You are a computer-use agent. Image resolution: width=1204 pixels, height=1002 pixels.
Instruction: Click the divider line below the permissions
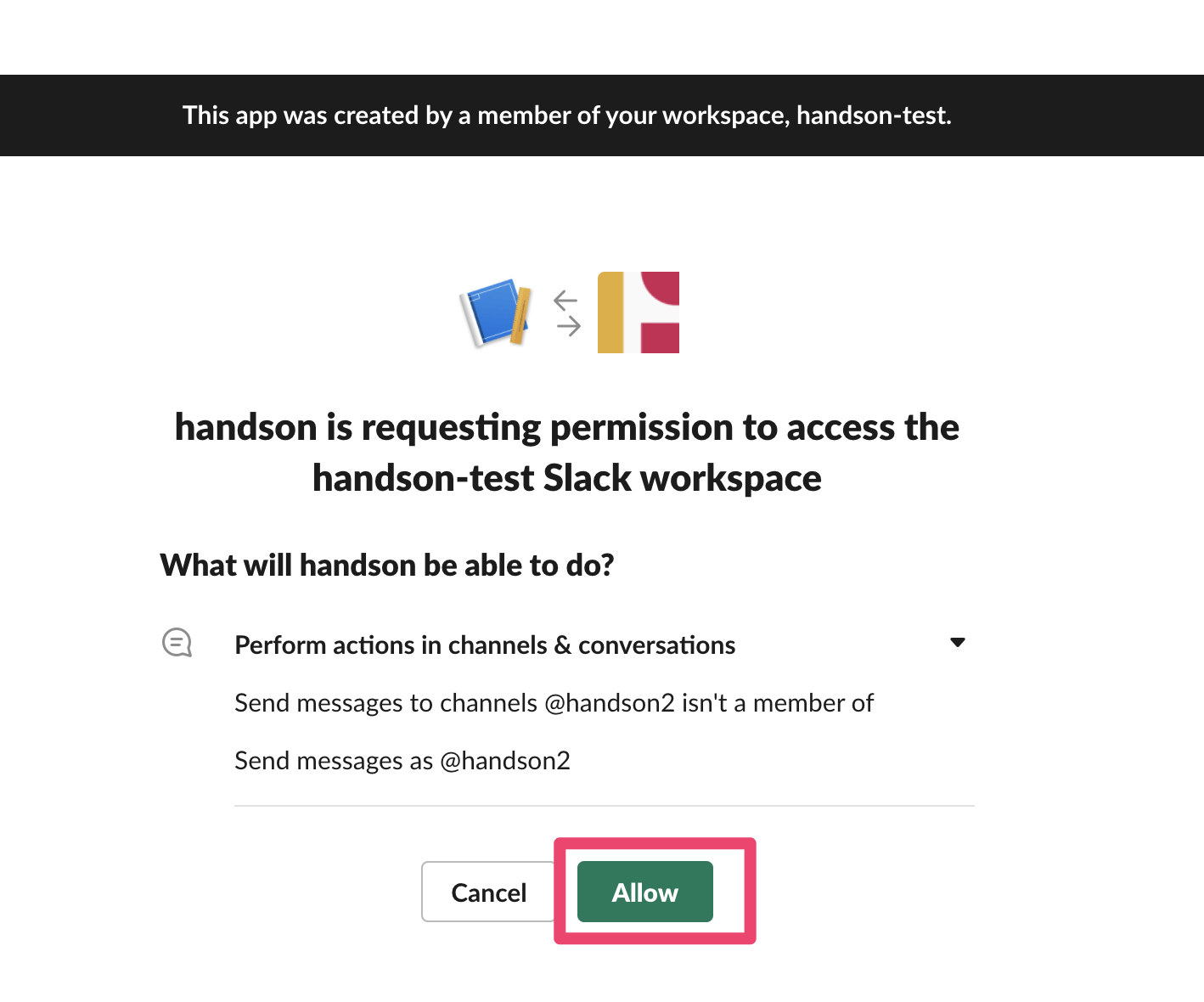coord(605,806)
